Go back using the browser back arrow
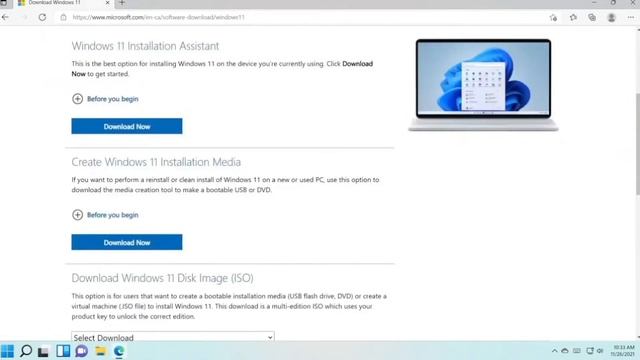The height and width of the screenshot is (360, 640). (x=5, y=17)
